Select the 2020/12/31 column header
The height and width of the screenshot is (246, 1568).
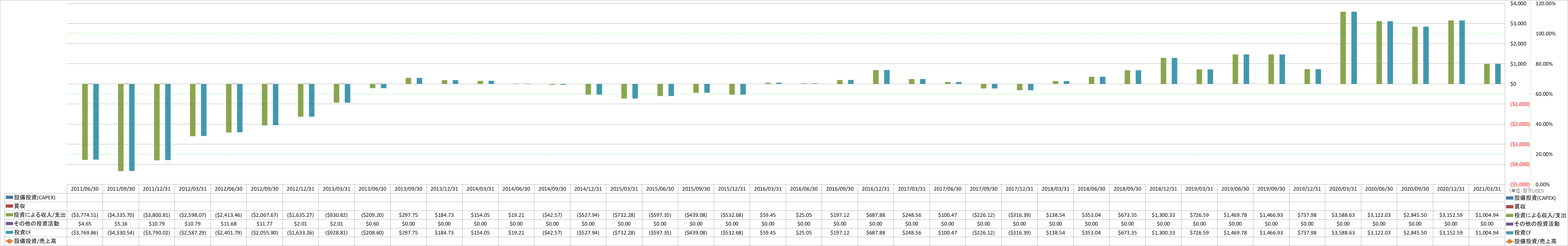1451,189
